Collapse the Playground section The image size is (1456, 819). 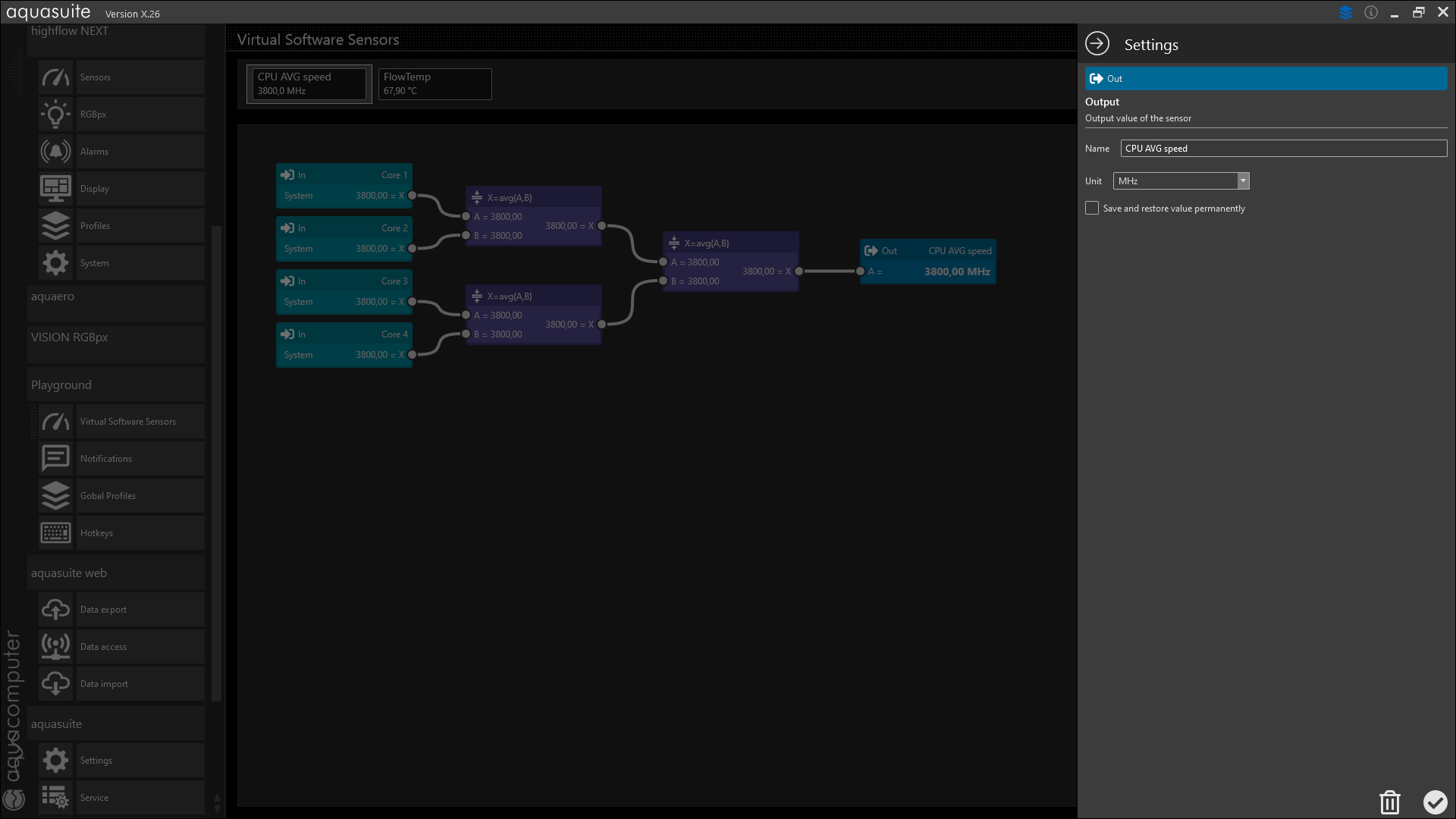tap(116, 385)
